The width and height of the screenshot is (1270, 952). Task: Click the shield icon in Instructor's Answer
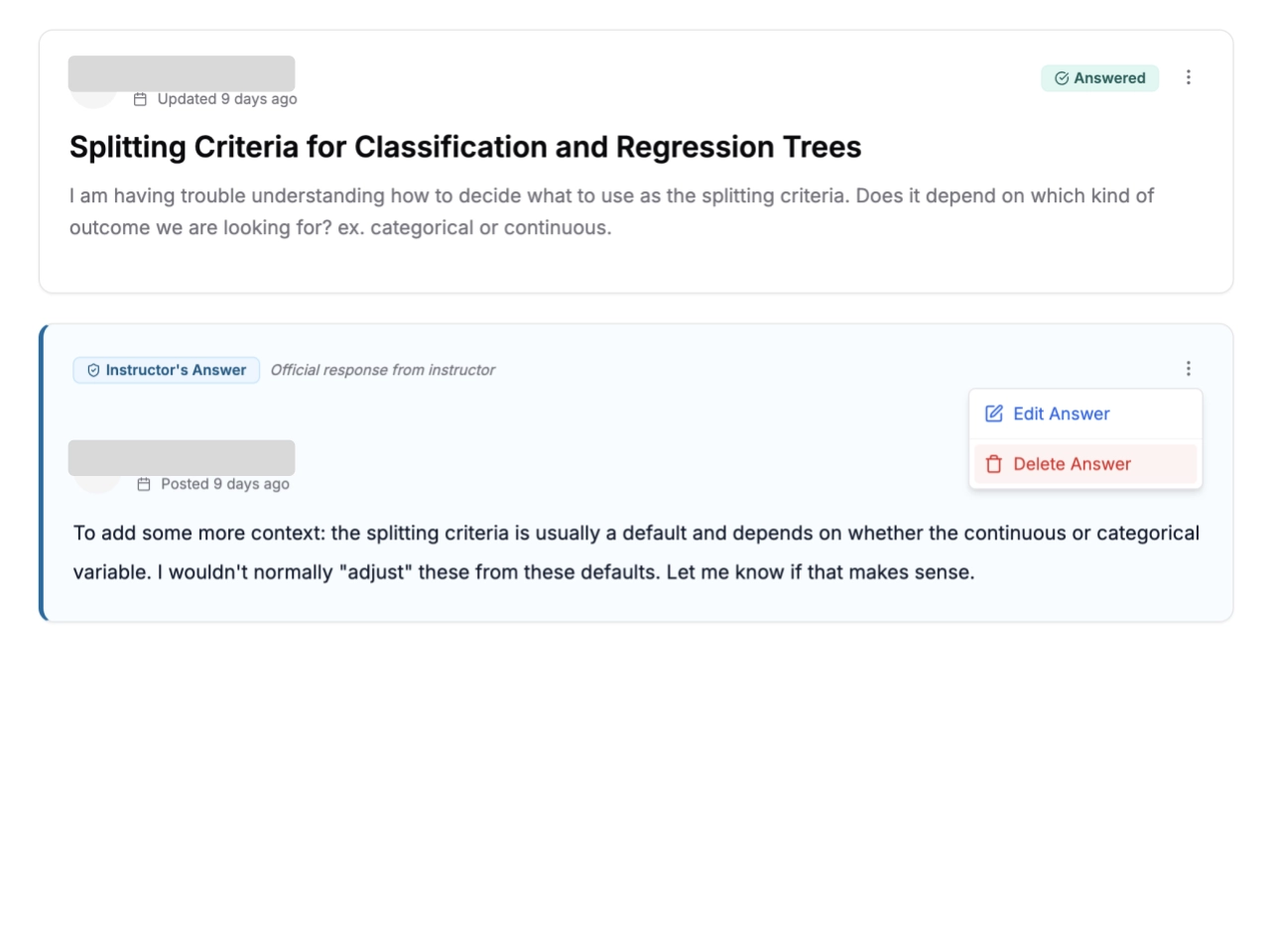[x=93, y=370]
